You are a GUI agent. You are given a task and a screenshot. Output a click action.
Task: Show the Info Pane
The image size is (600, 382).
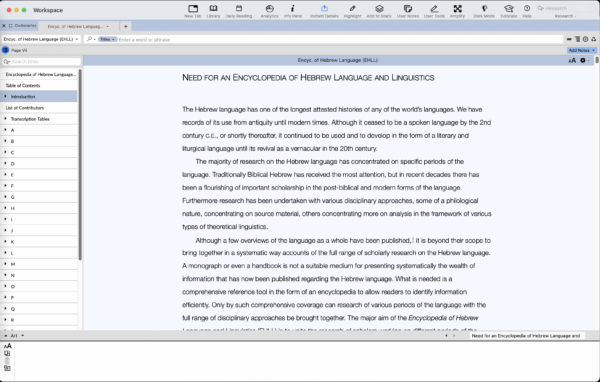293,11
